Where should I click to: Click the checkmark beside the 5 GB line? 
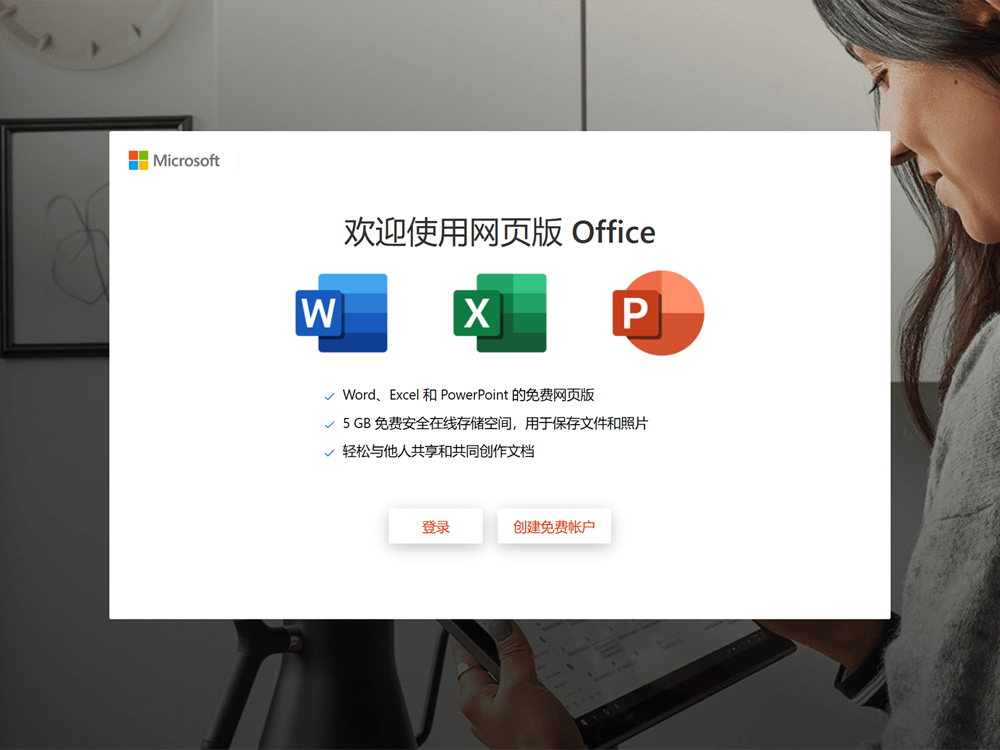click(329, 424)
